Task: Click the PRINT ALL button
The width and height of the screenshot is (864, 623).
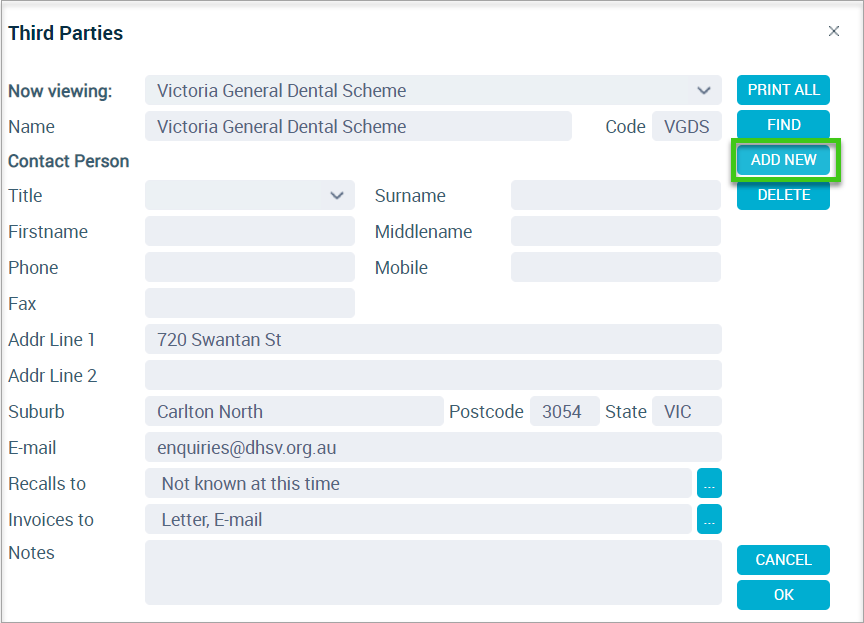Action: pyautogui.click(x=783, y=90)
